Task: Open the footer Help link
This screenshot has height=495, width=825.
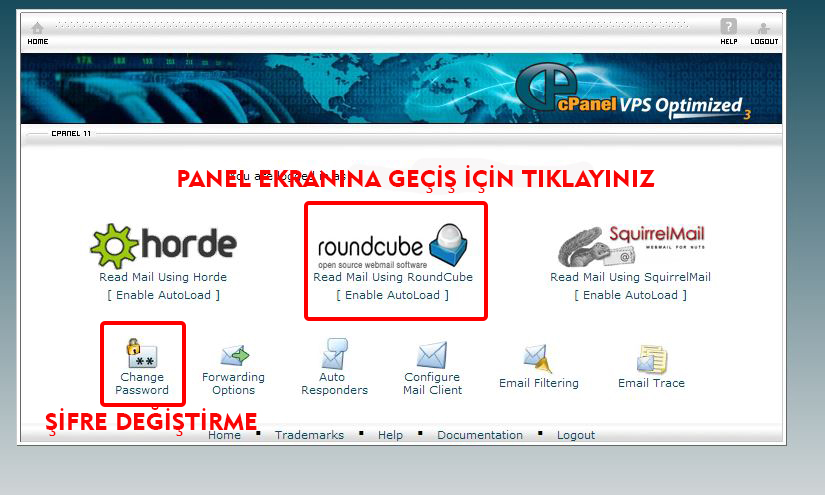Action: point(390,435)
